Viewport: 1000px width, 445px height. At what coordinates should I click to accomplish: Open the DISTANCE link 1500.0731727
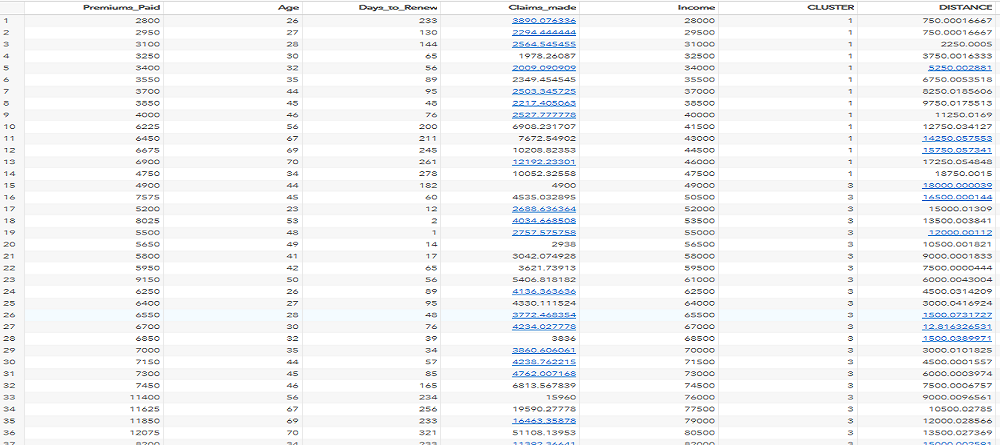pos(957,314)
